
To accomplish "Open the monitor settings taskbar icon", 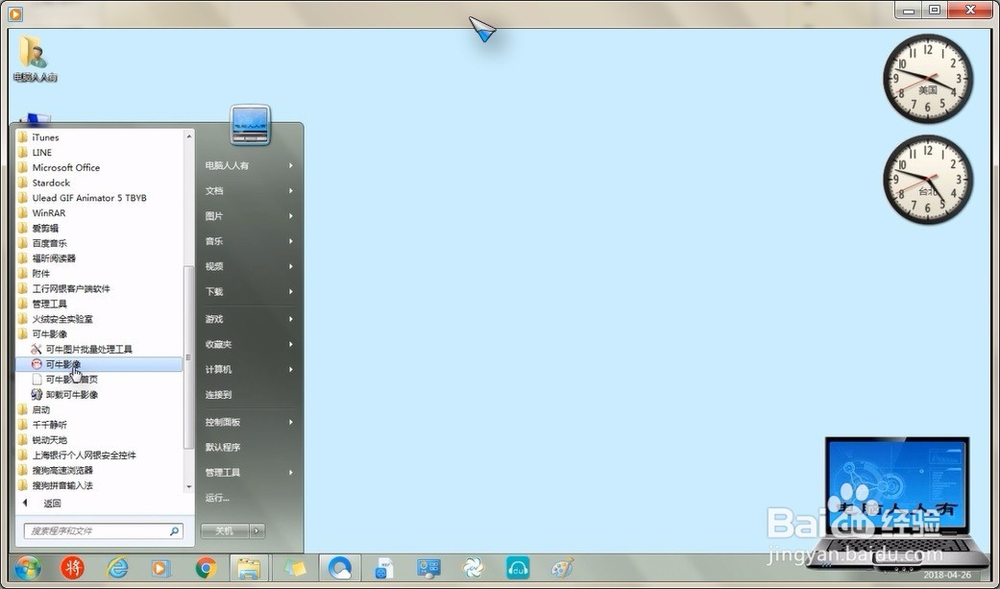I will [x=429, y=567].
